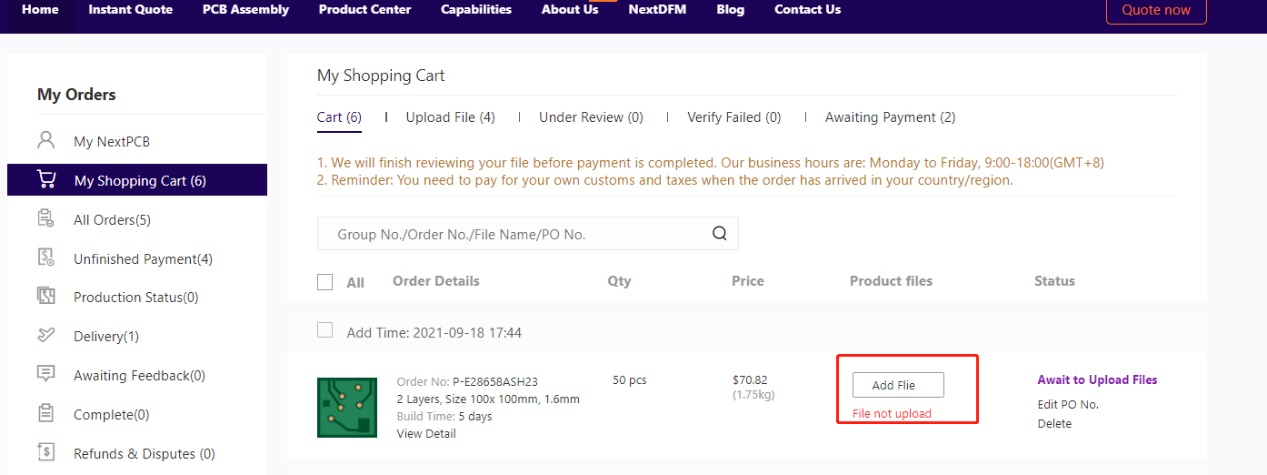Viewport: 1267px width, 475px height.
Task: Check the All select checkbox
Action: click(x=325, y=282)
